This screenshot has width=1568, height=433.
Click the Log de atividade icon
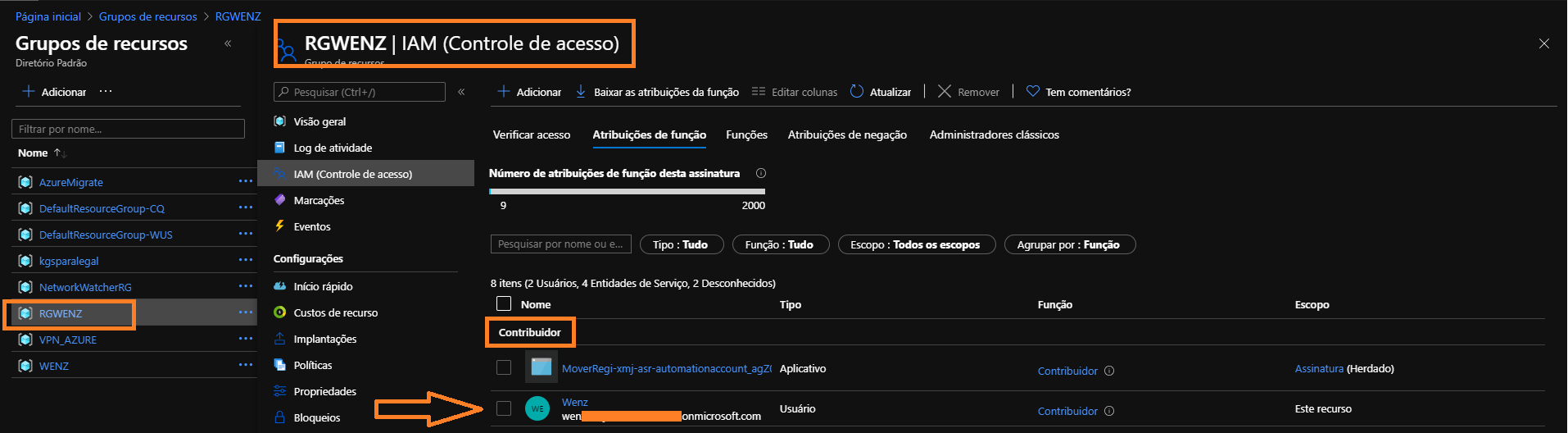click(280, 148)
